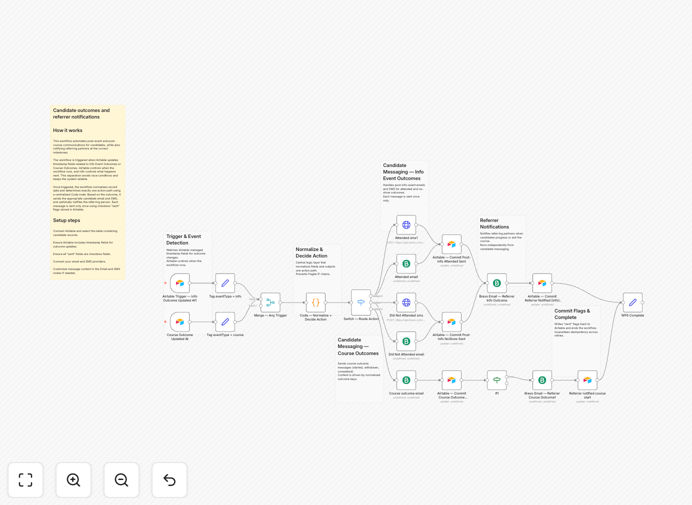692x505 pixels.
Task: Open the Did Not Attended sms node
Action: click(406, 302)
